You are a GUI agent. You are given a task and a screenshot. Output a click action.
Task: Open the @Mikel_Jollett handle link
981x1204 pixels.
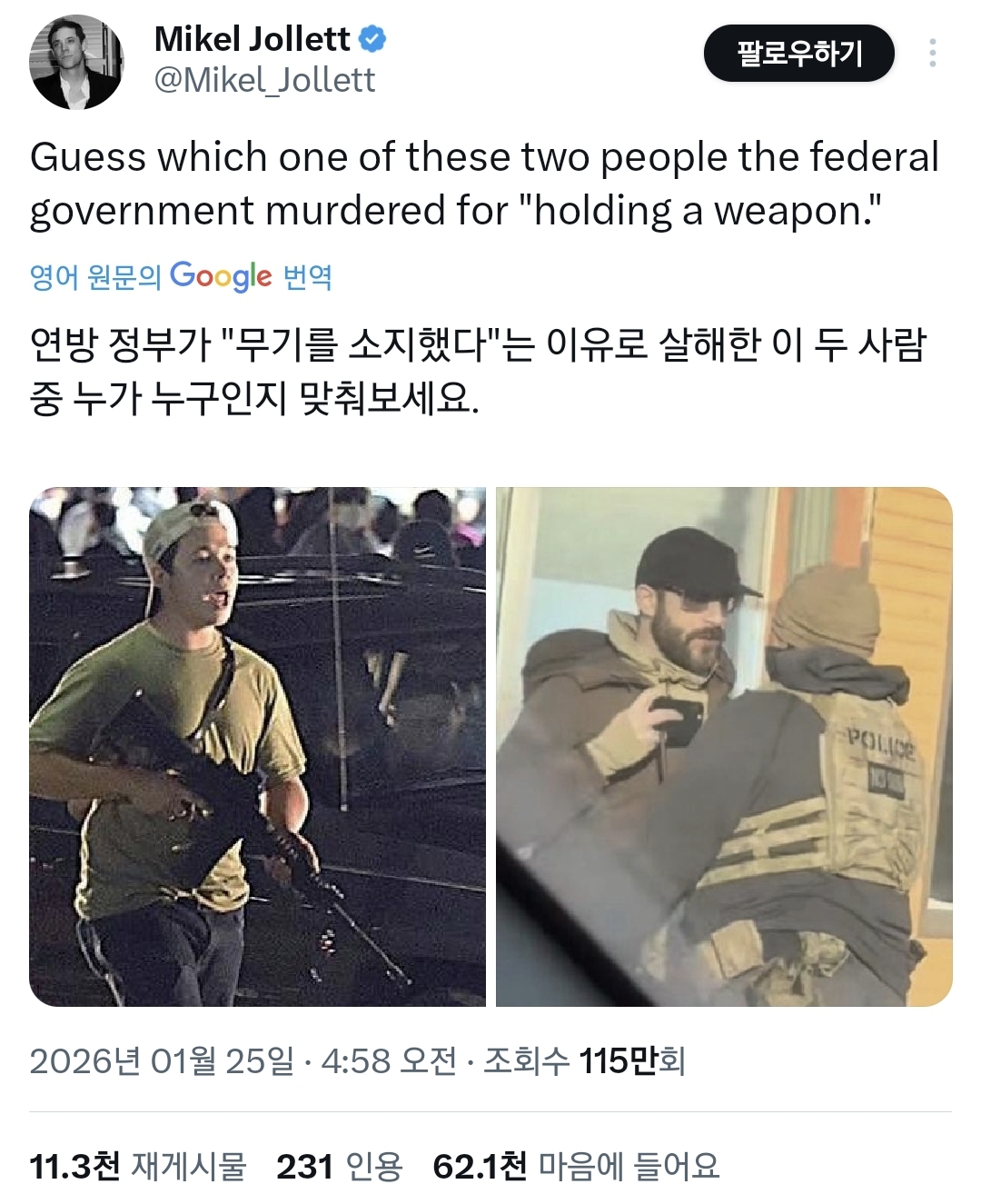264,81
